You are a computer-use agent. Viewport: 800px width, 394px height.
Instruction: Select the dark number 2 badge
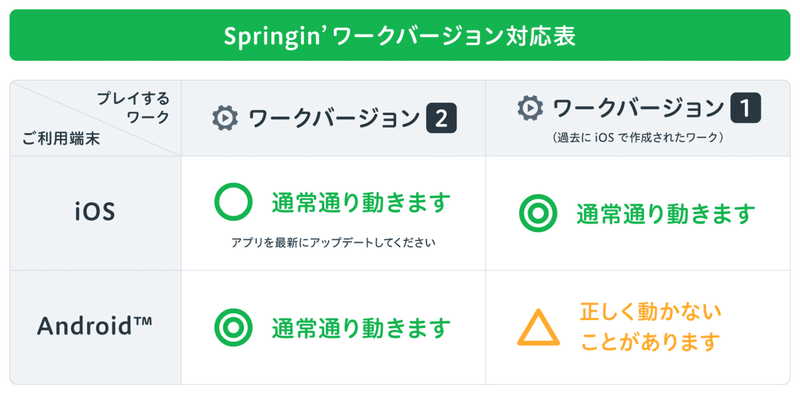pyautogui.click(x=441, y=118)
